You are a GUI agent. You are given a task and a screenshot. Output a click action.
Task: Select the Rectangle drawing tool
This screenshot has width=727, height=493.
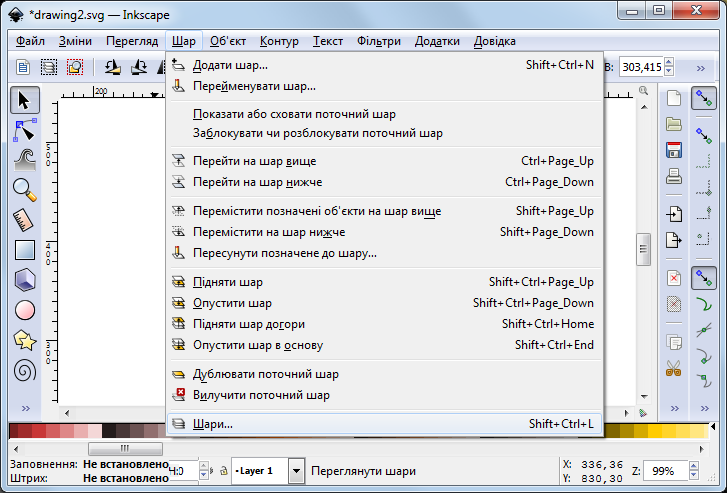pos(25,250)
